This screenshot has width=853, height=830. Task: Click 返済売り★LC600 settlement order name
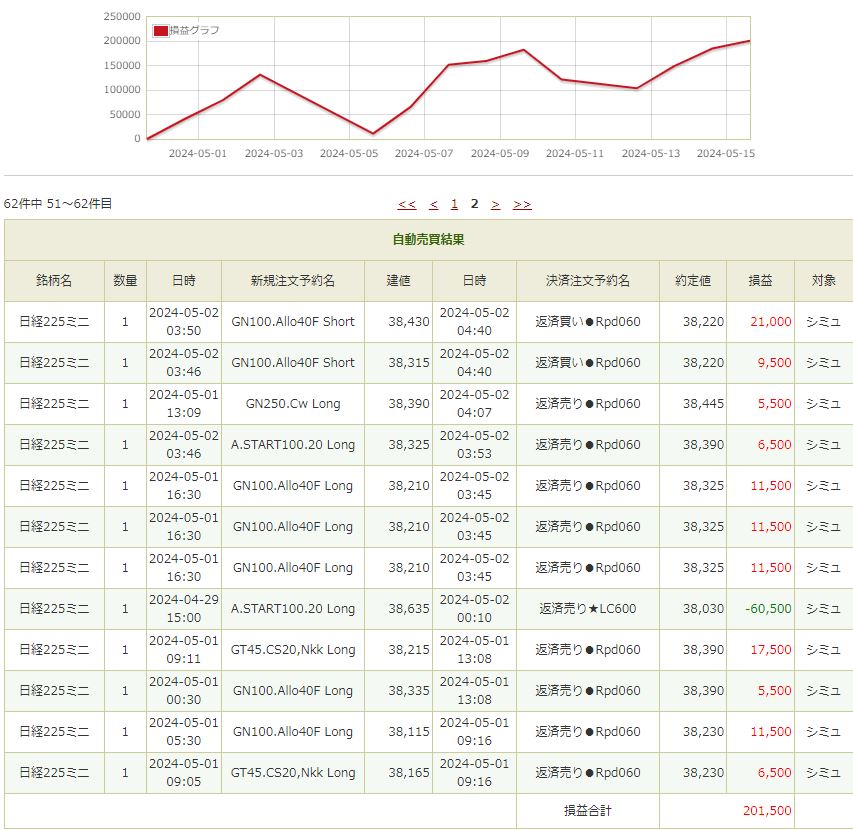point(588,609)
